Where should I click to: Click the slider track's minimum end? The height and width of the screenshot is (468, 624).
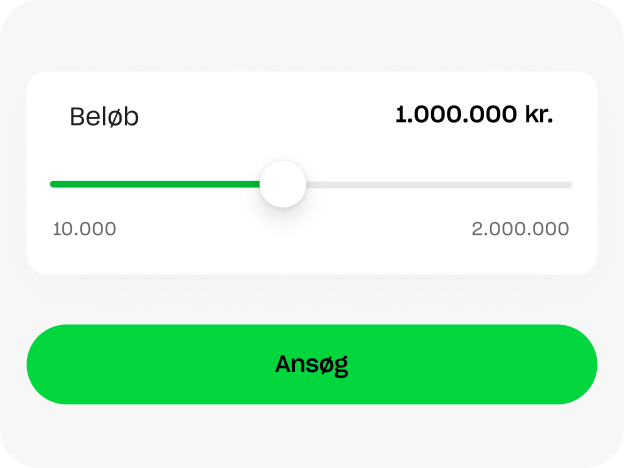(x=53, y=184)
